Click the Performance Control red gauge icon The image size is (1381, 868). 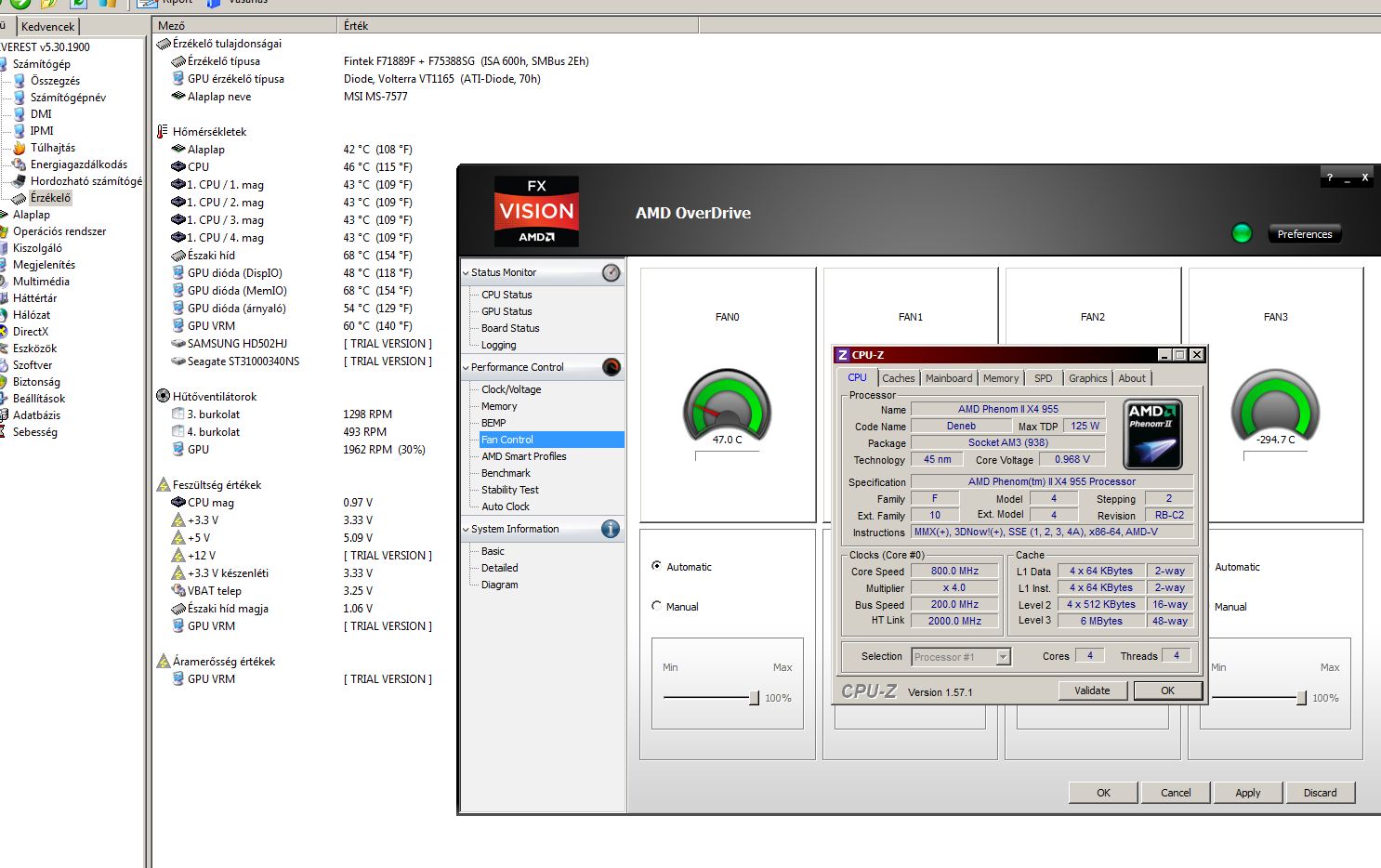click(611, 367)
